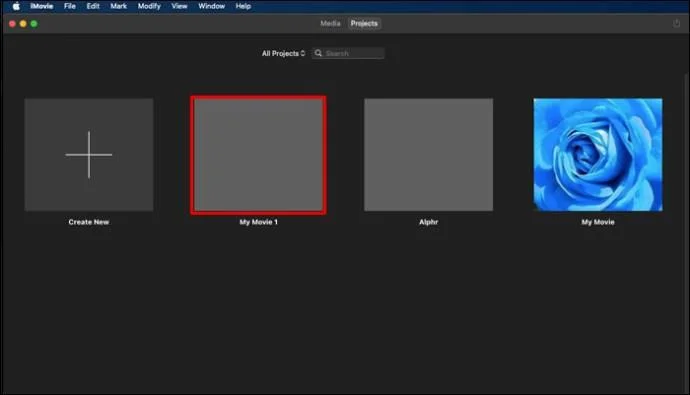Open the Help menu

[243, 6]
